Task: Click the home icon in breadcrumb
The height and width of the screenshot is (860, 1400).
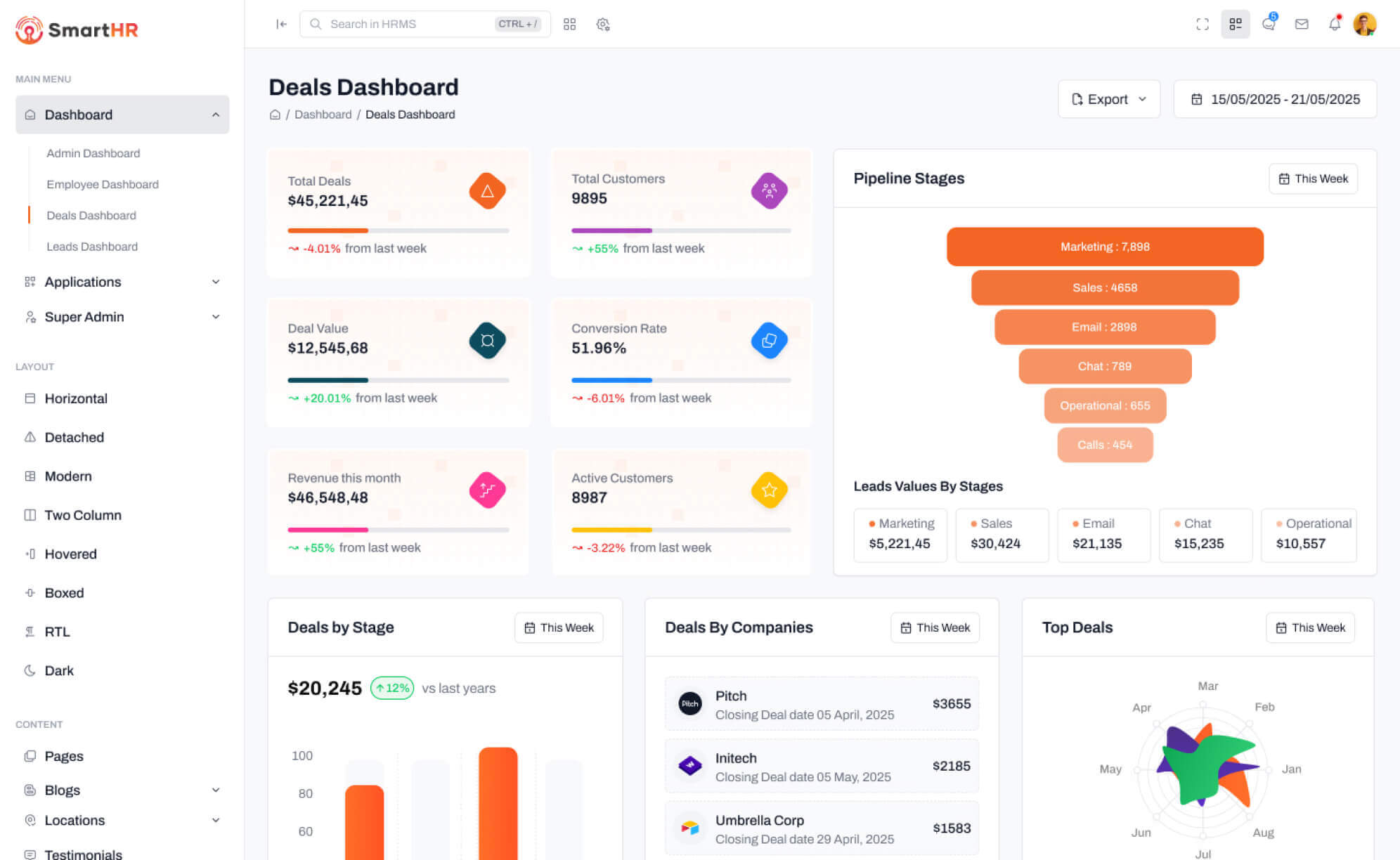Action: (x=275, y=115)
